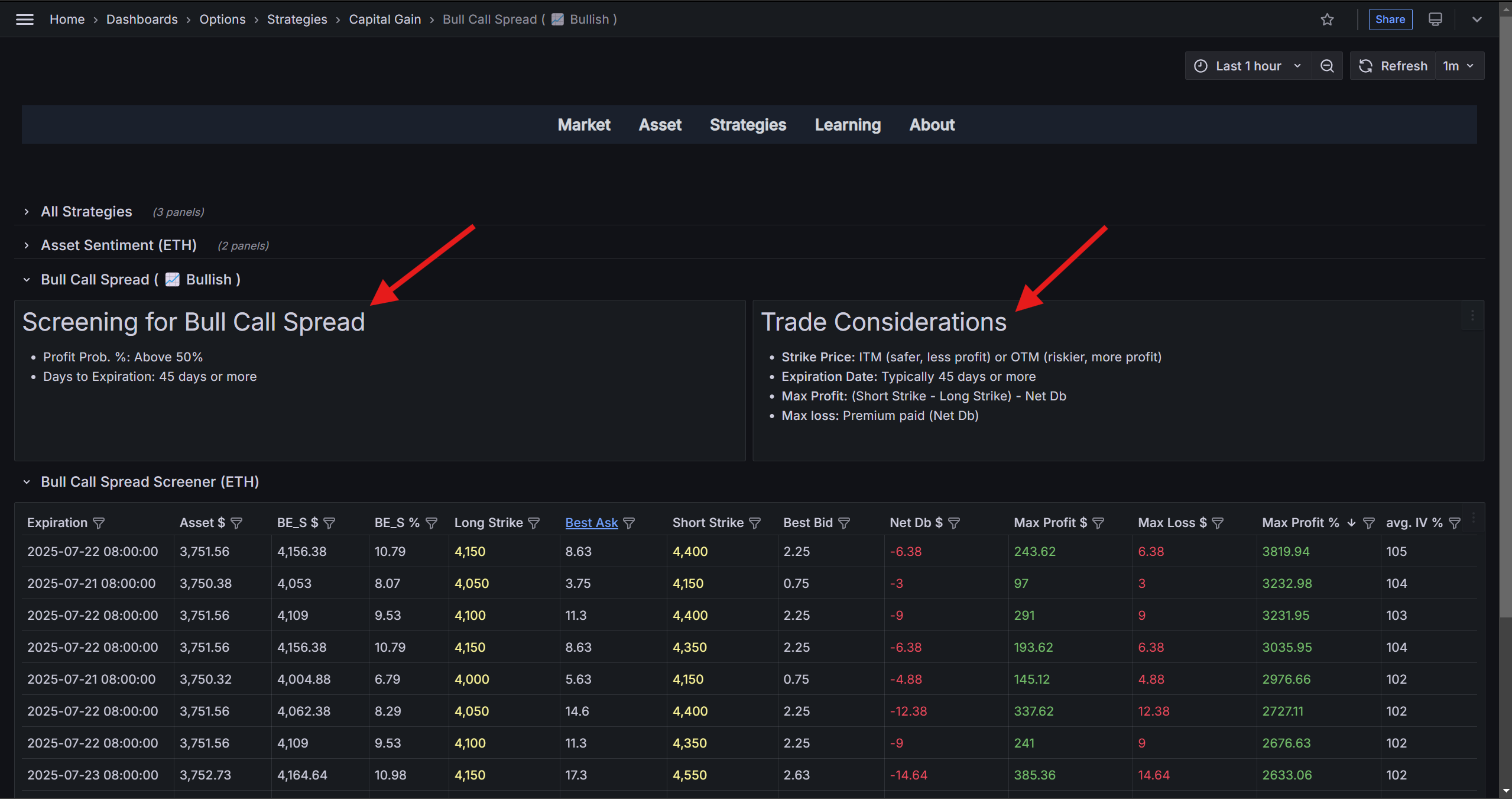The image size is (1512, 799).
Task: Filter the Expiration column
Action: (99, 523)
